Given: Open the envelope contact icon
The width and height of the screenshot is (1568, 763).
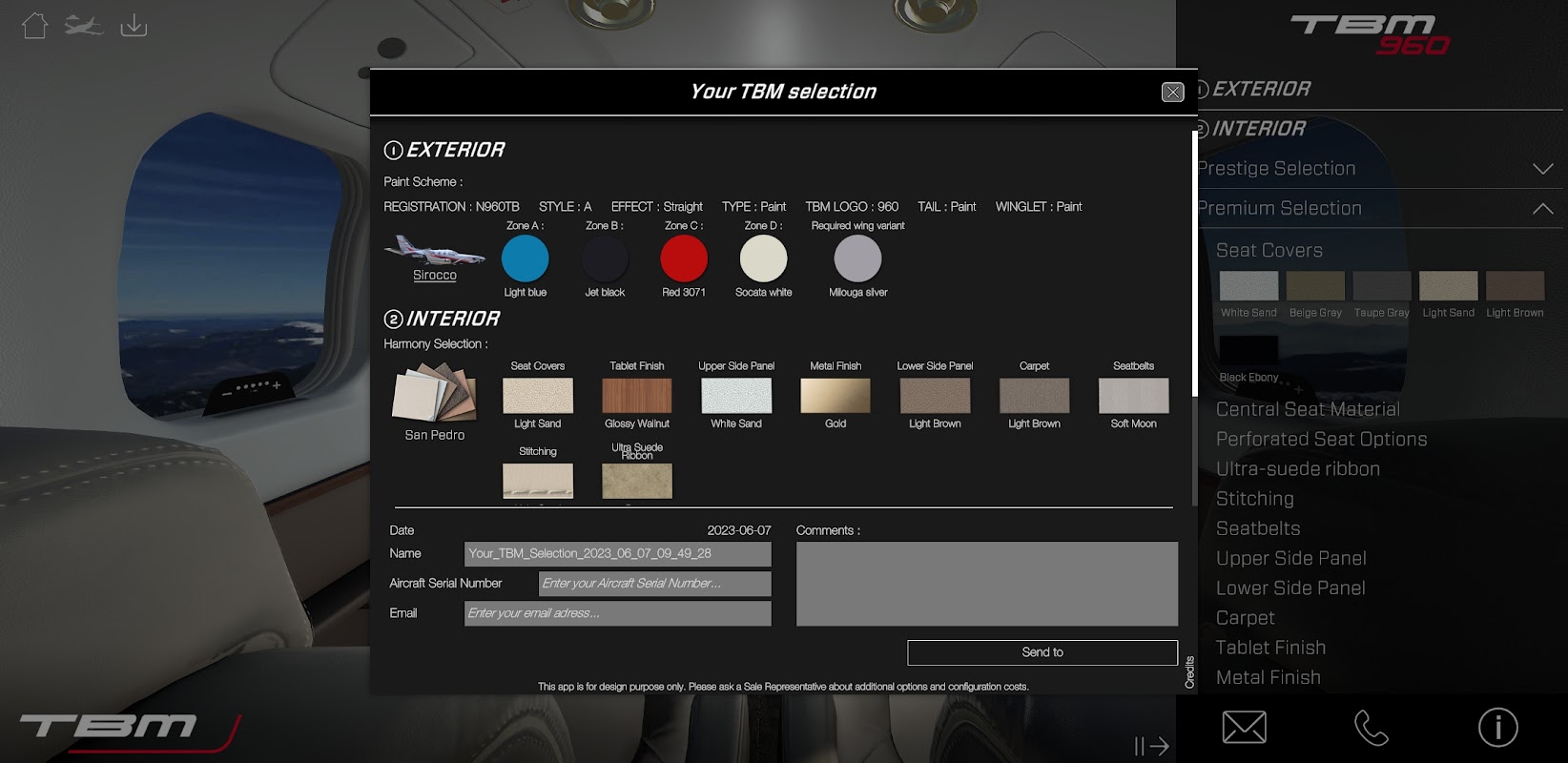Looking at the screenshot, I should pos(1245,728).
